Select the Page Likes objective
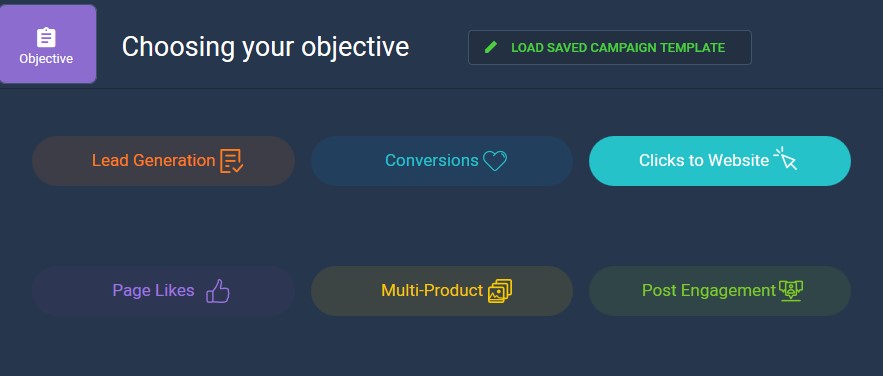 [163, 291]
